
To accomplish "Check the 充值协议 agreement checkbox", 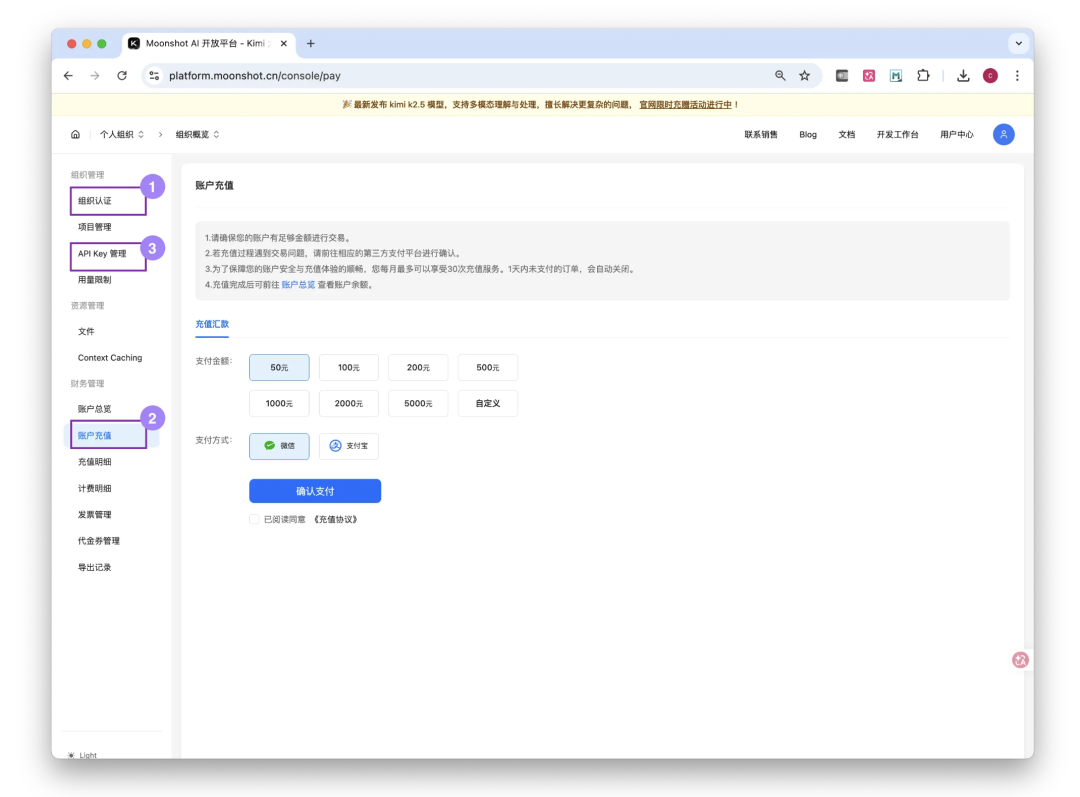I will [x=254, y=519].
